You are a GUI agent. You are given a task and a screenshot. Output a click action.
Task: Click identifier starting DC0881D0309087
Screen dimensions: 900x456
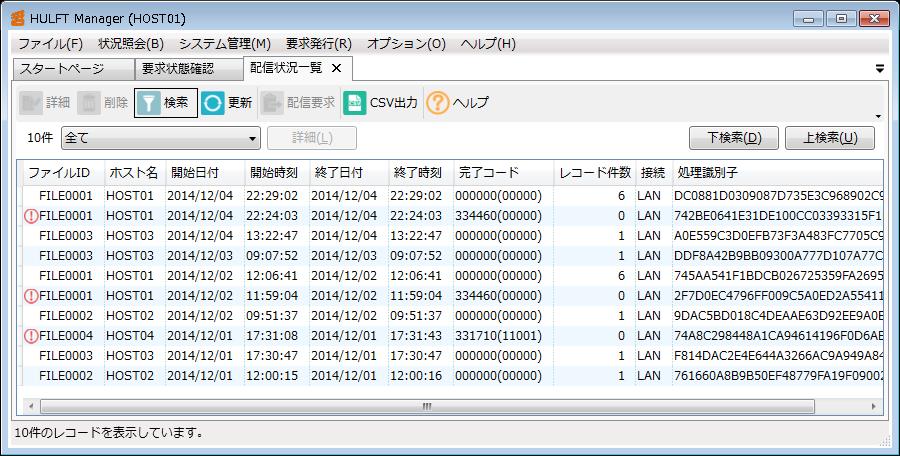[x=778, y=196]
